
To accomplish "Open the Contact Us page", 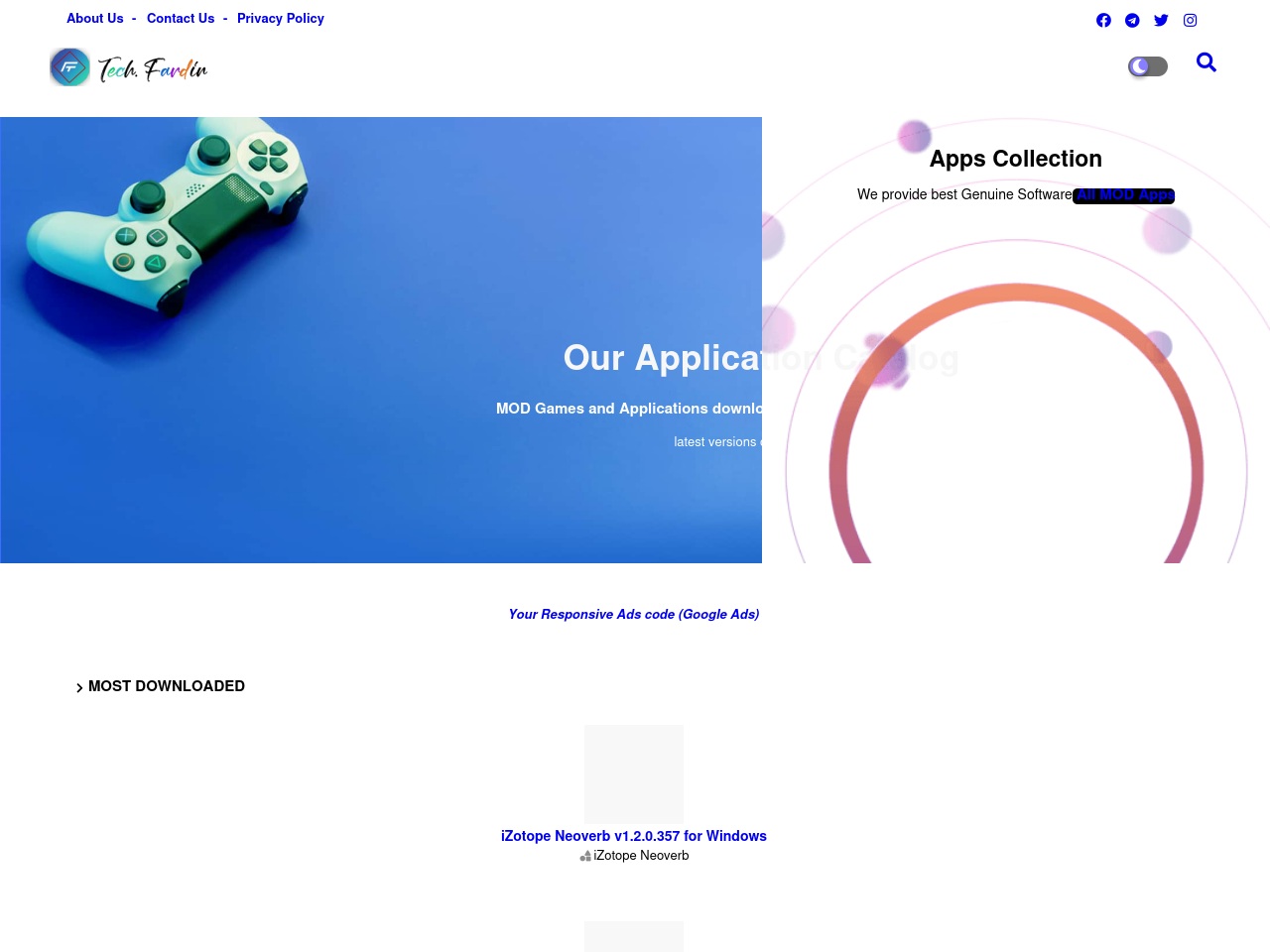I will pyautogui.click(x=181, y=18).
